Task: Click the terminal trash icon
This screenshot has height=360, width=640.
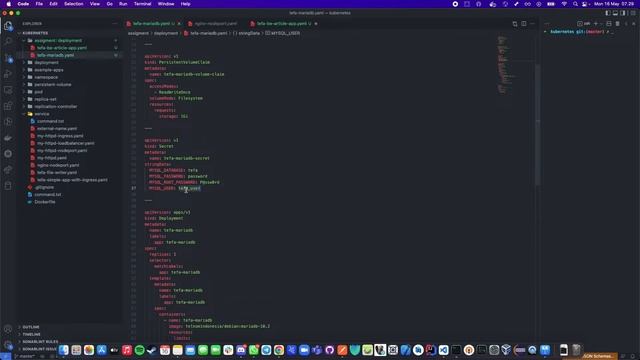Action: pyautogui.click(x=618, y=24)
